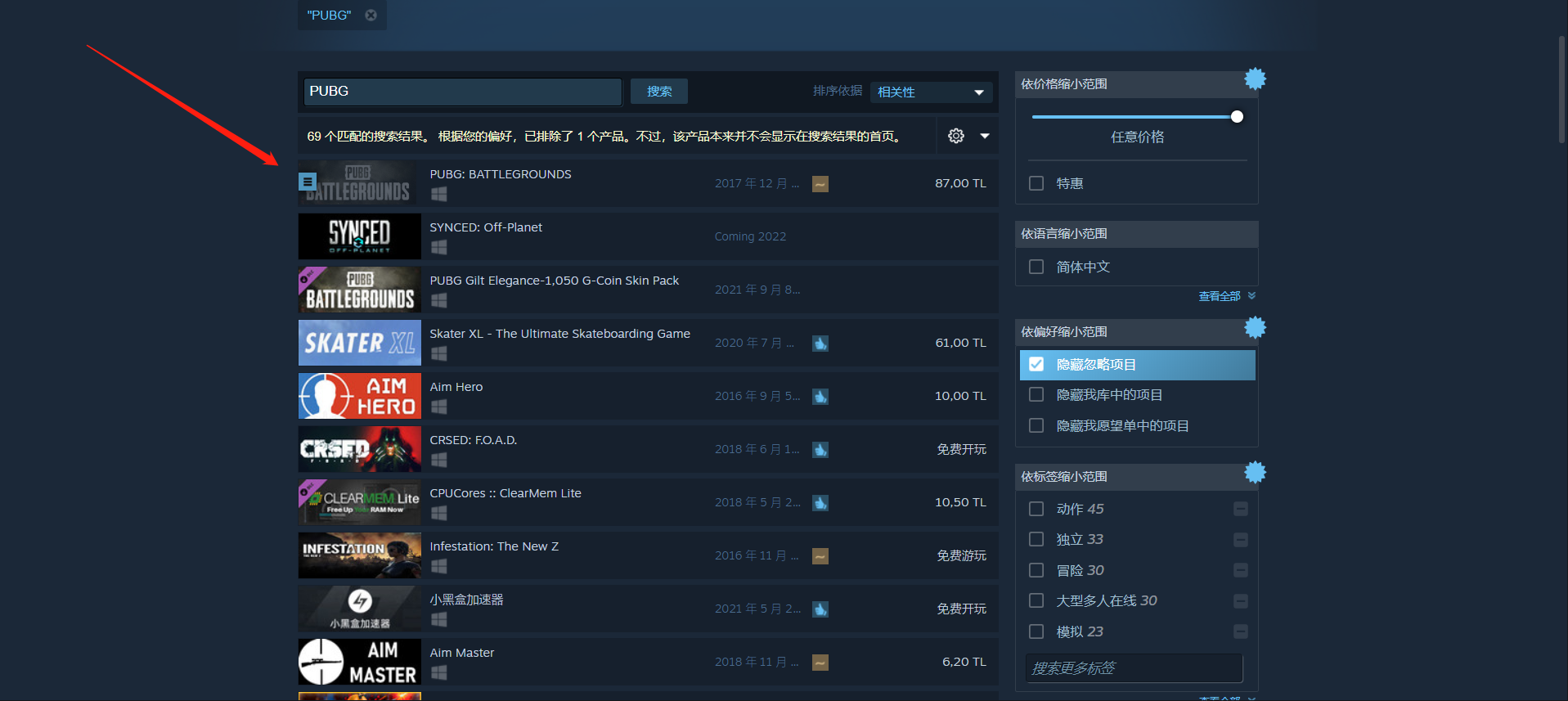Click thumbs-up review icon for Aim Hero
Viewport: 1568px width, 701px height.
coord(820,397)
